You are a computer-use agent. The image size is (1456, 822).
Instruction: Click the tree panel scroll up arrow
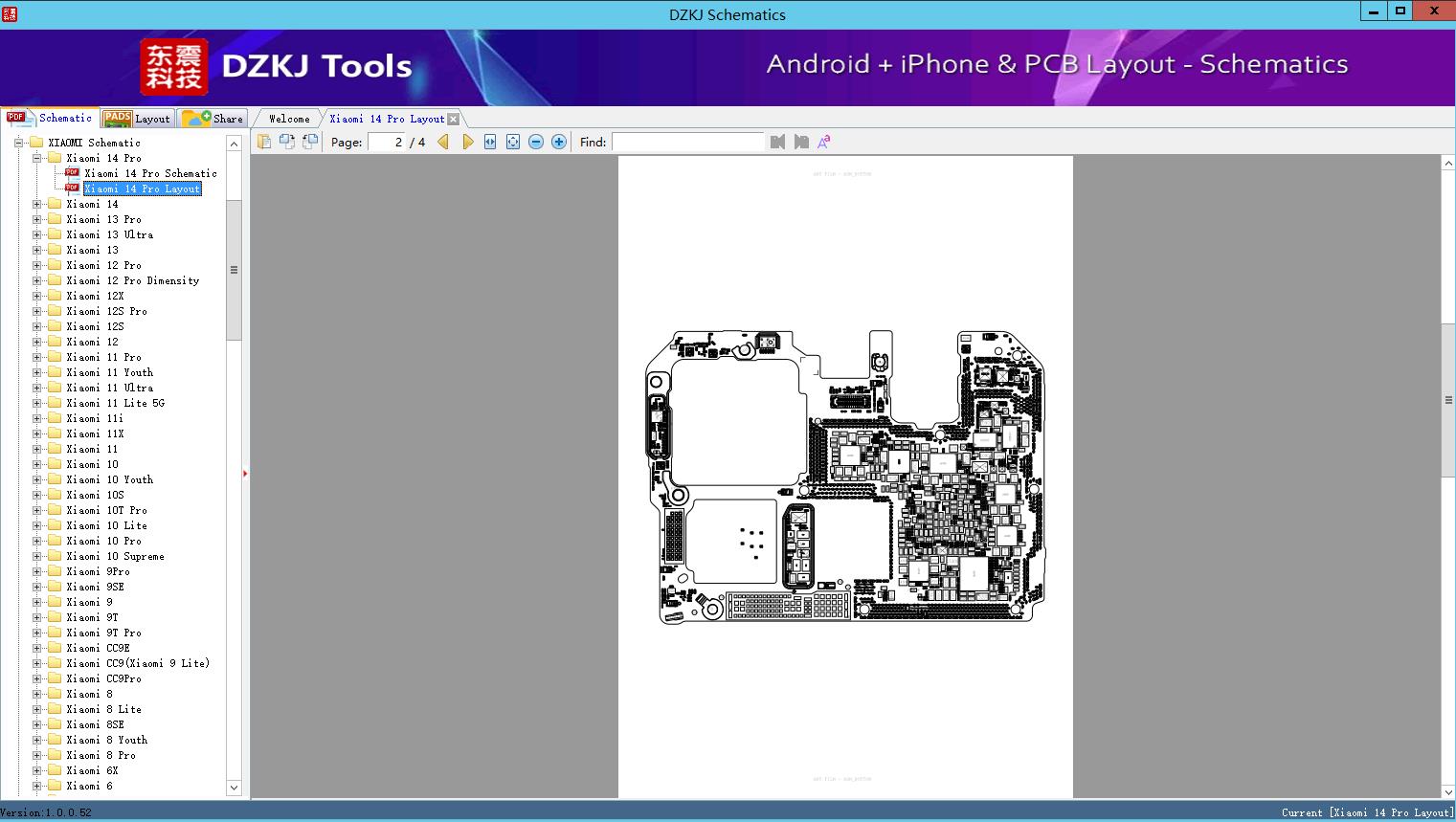(x=234, y=144)
